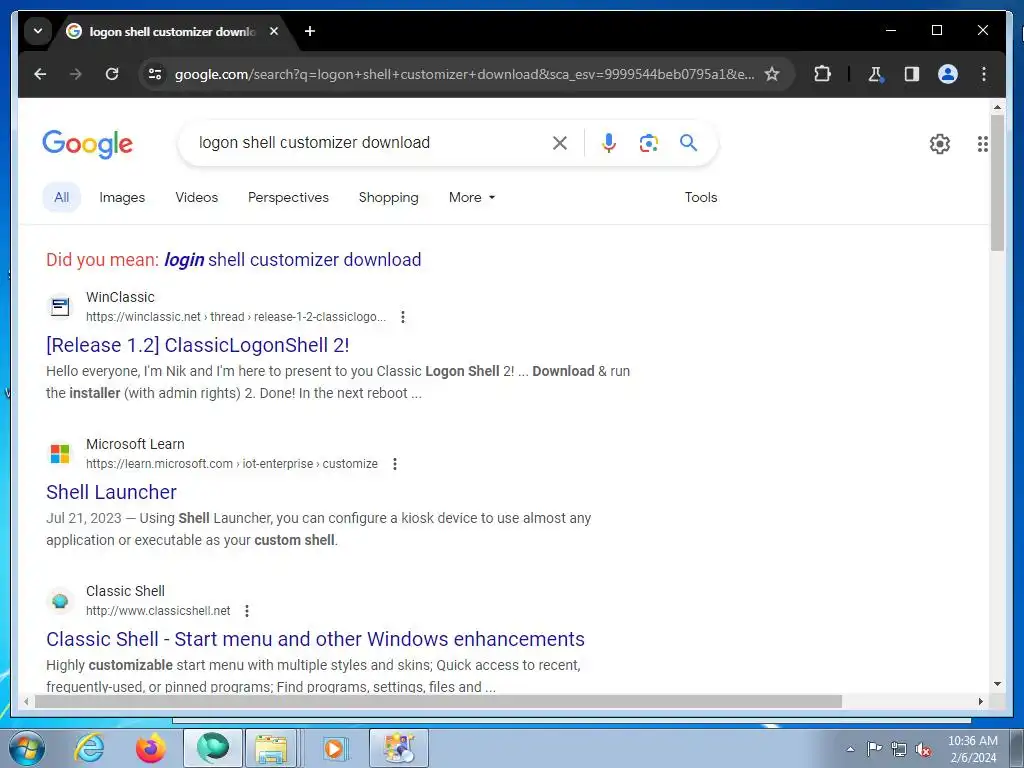Viewport: 1024px width, 768px height.
Task: Clear the Google search box
Action: point(560,143)
